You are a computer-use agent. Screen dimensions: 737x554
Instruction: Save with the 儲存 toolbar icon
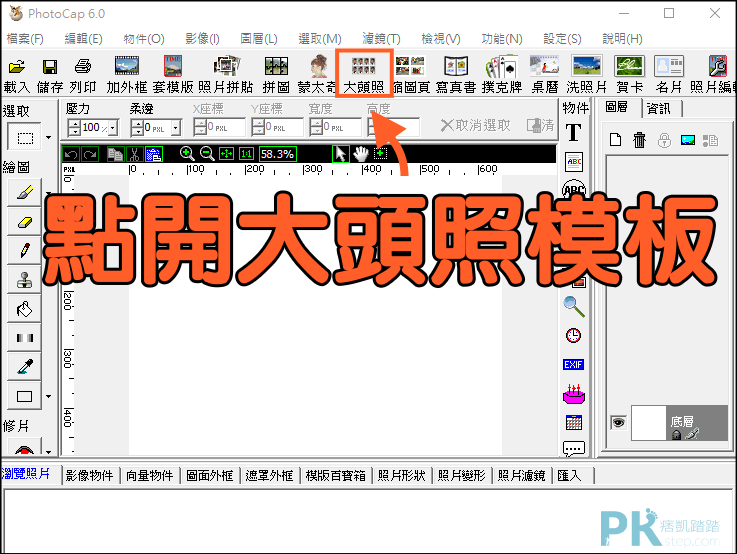click(x=50, y=75)
